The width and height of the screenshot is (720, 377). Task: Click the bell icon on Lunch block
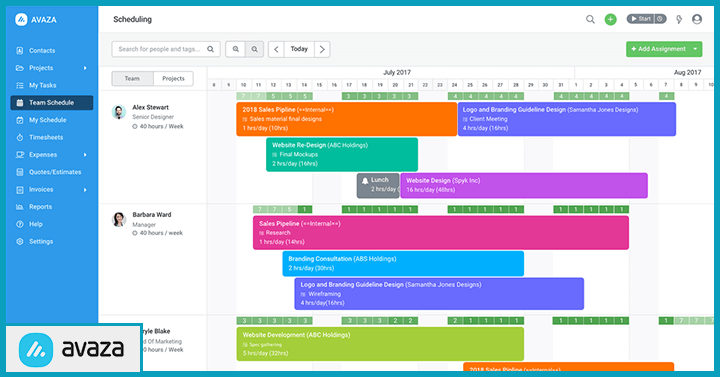pyautogui.click(x=365, y=181)
